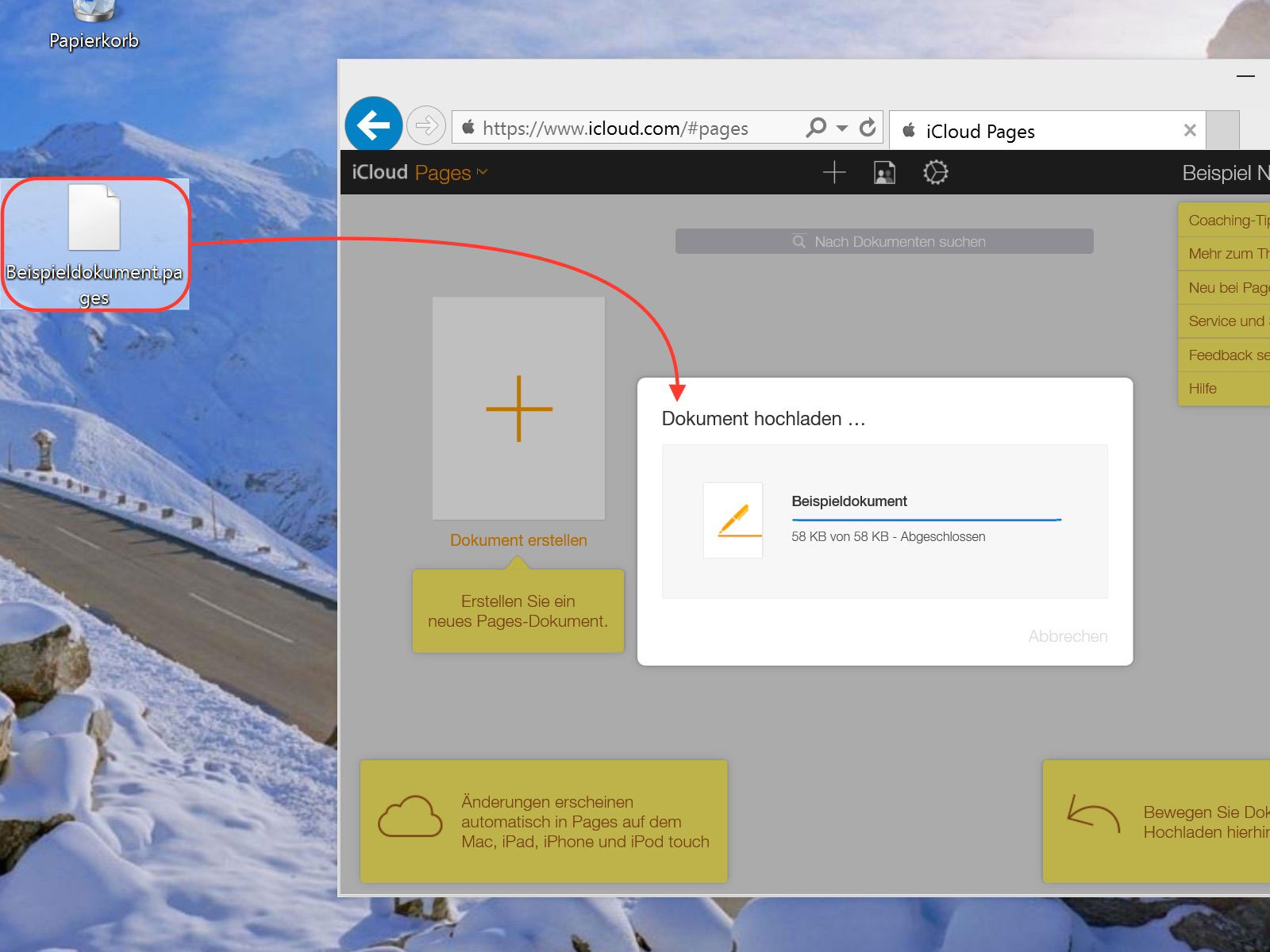
Task: Select the Service und Support menu entry
Action: coord(1224,321)
